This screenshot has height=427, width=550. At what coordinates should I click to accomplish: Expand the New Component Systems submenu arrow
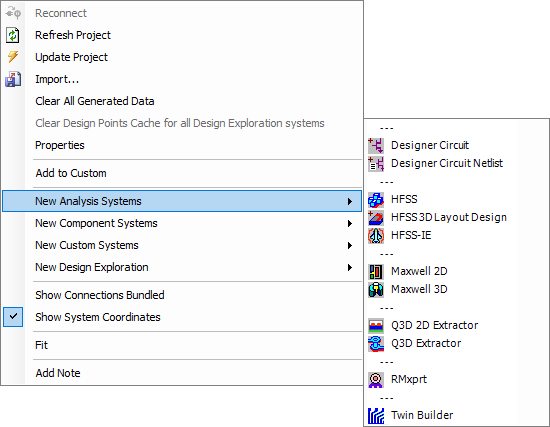(x=350, y=223)
